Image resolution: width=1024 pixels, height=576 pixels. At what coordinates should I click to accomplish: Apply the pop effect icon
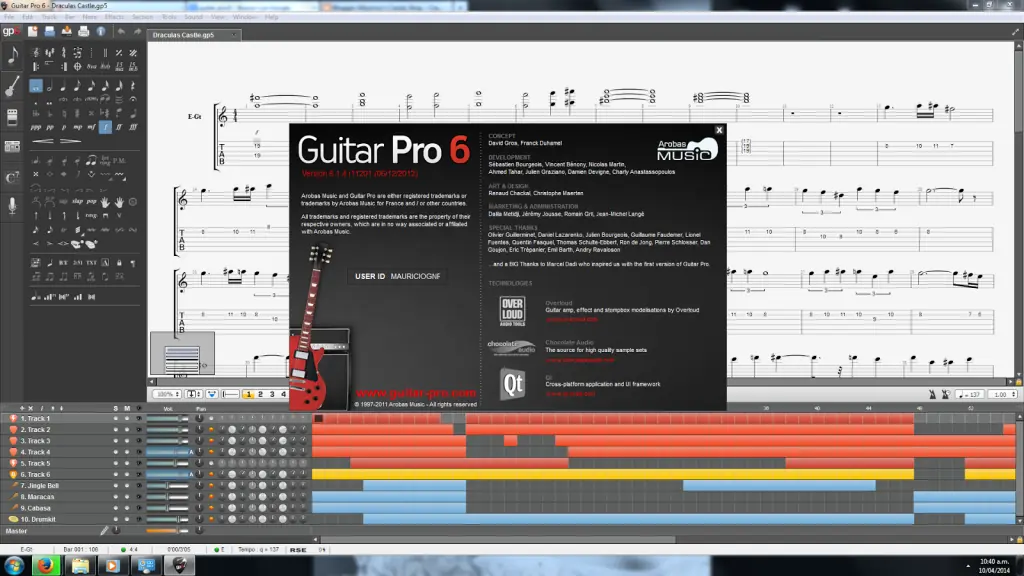(x=91, y=202)
